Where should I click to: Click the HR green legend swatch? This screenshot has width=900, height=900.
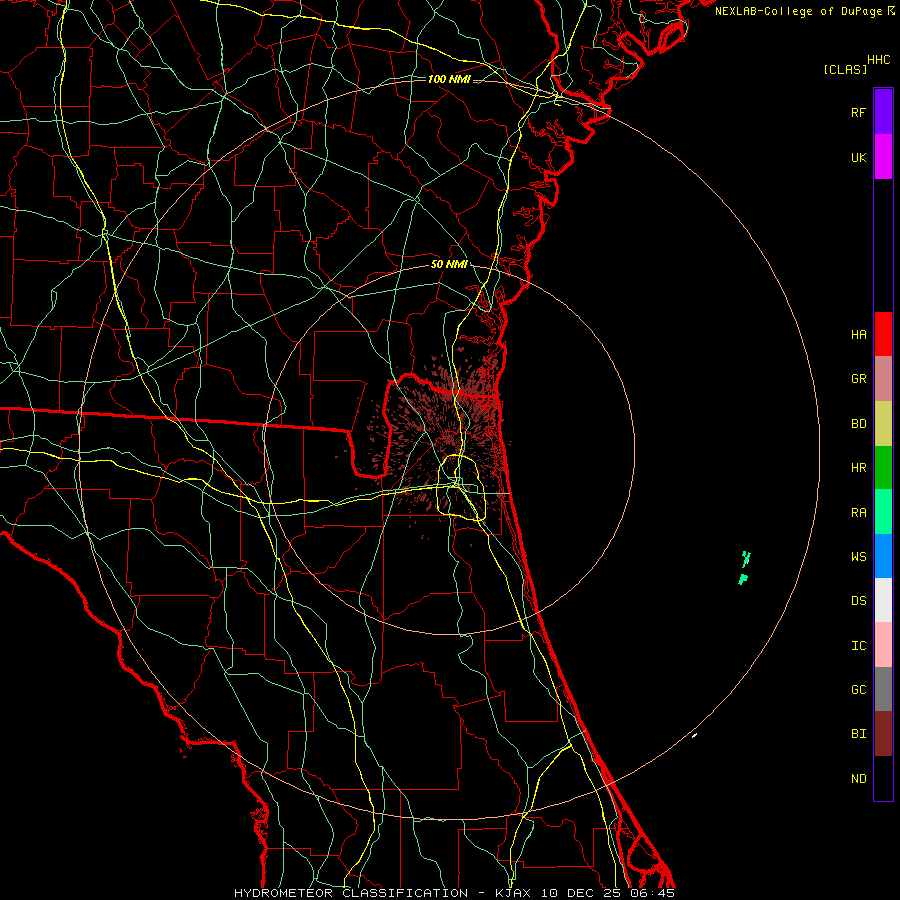[883, 468]
